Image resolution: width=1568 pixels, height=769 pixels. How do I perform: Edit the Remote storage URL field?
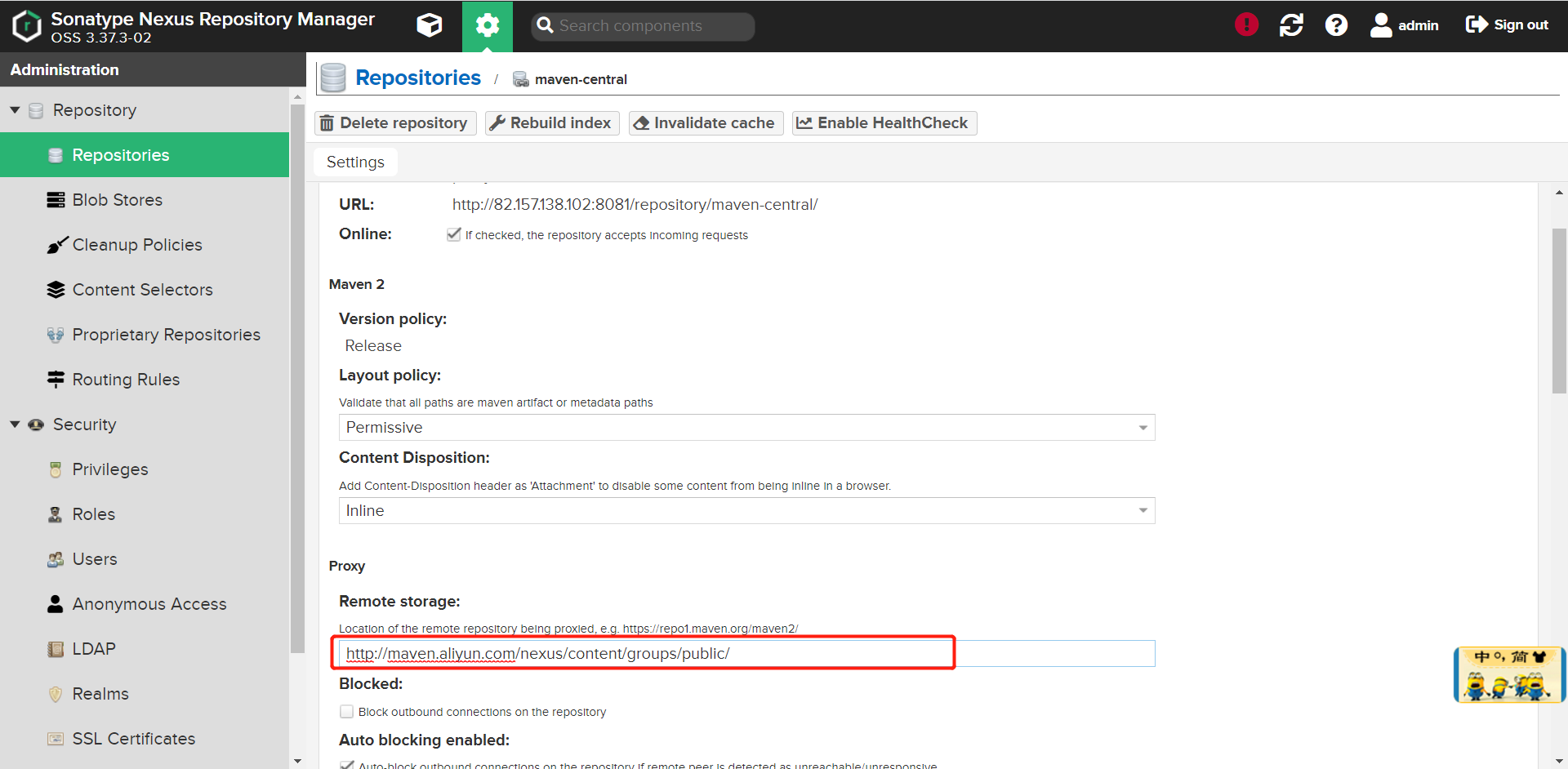[x=645, y=653]
